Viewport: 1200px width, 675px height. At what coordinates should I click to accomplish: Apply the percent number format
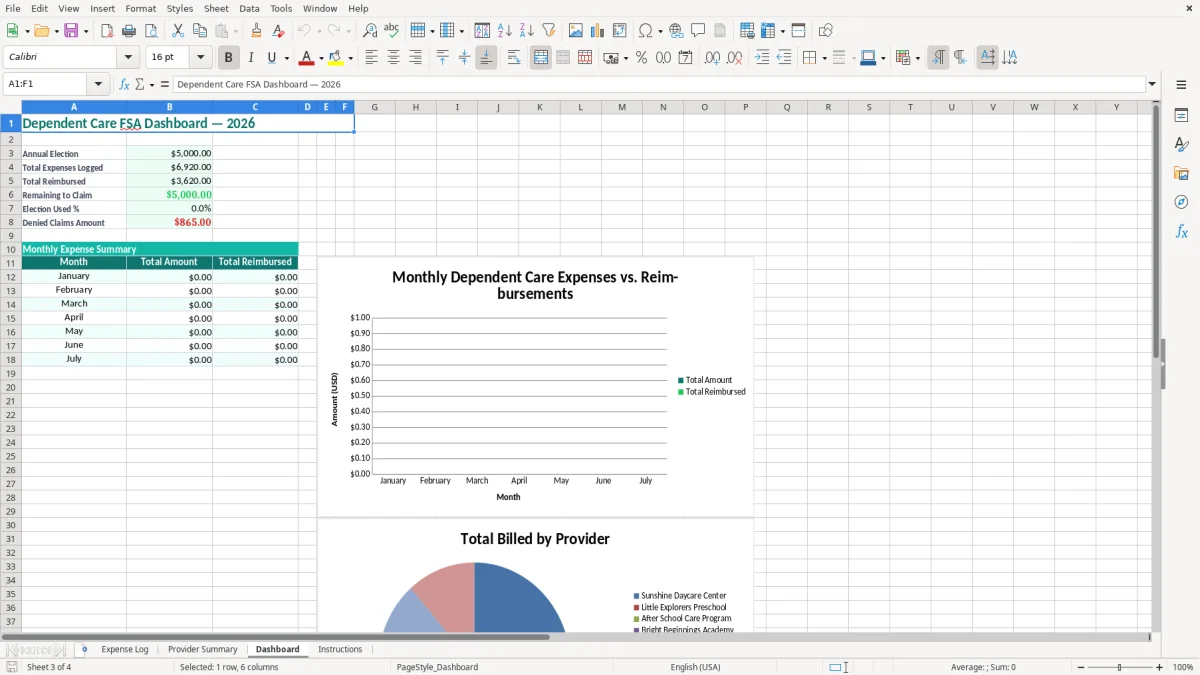point(642,58)
